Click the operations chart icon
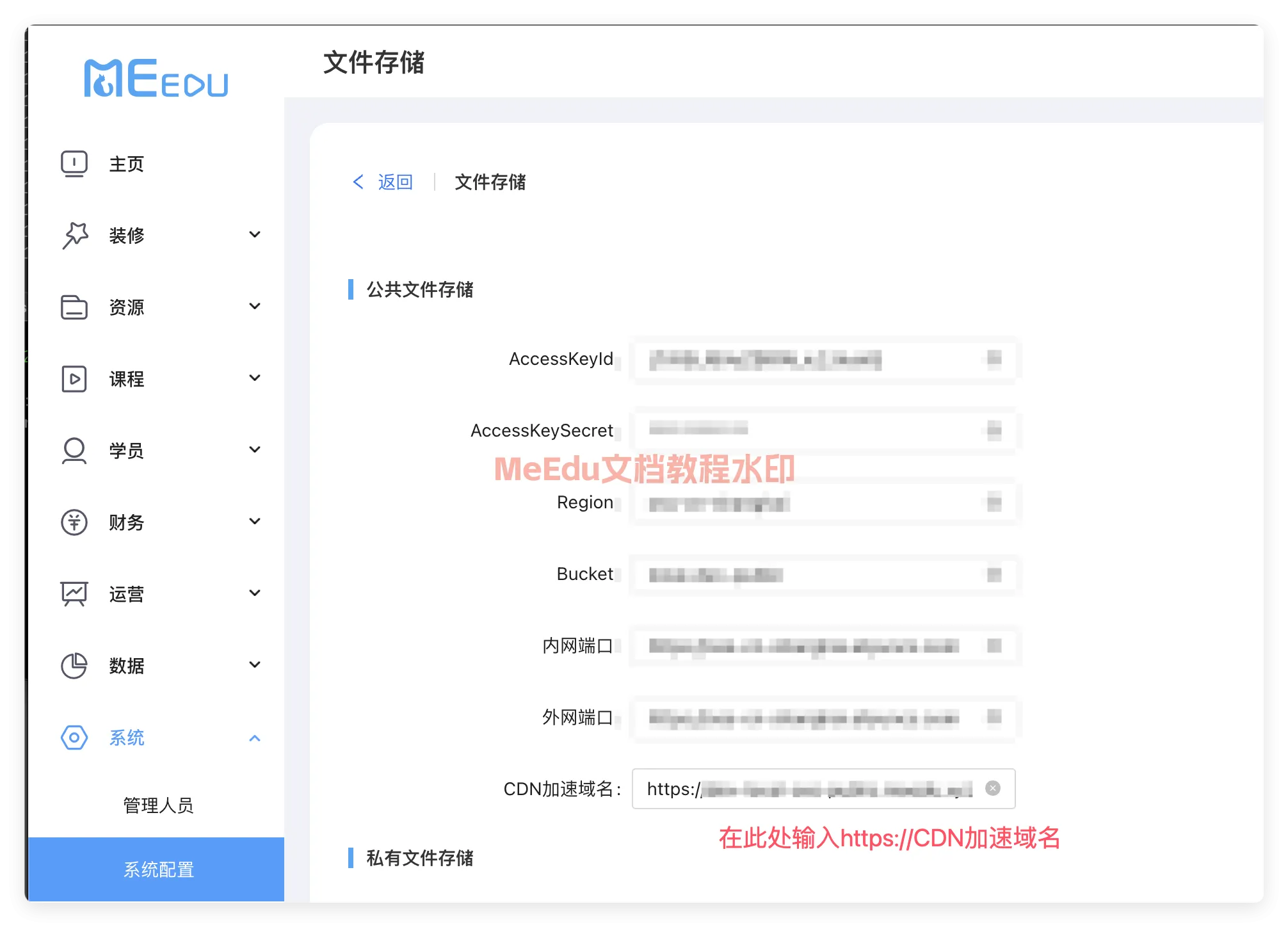Image resolution: width=1288 pixels, height=927 pixels. pos(74,594)
